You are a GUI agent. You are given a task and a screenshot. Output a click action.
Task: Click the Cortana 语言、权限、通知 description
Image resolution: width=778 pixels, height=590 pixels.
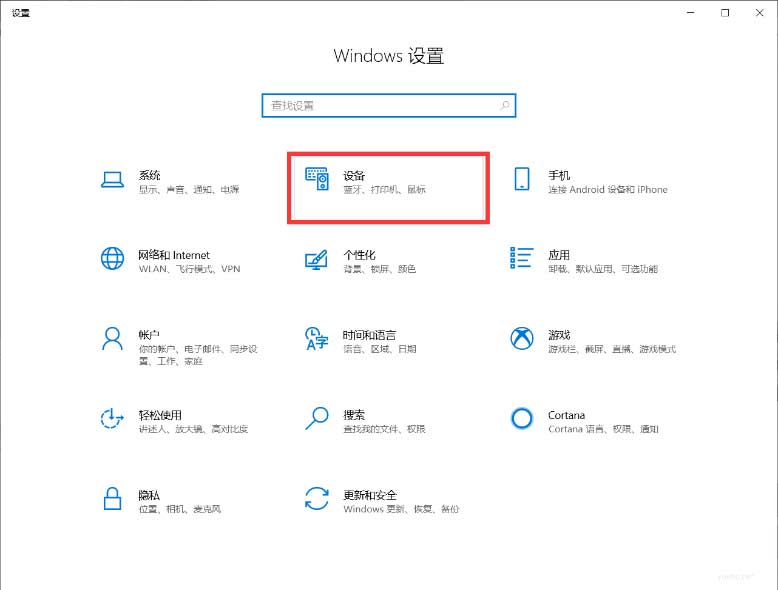pyautogui.click(x=603, y=429)
